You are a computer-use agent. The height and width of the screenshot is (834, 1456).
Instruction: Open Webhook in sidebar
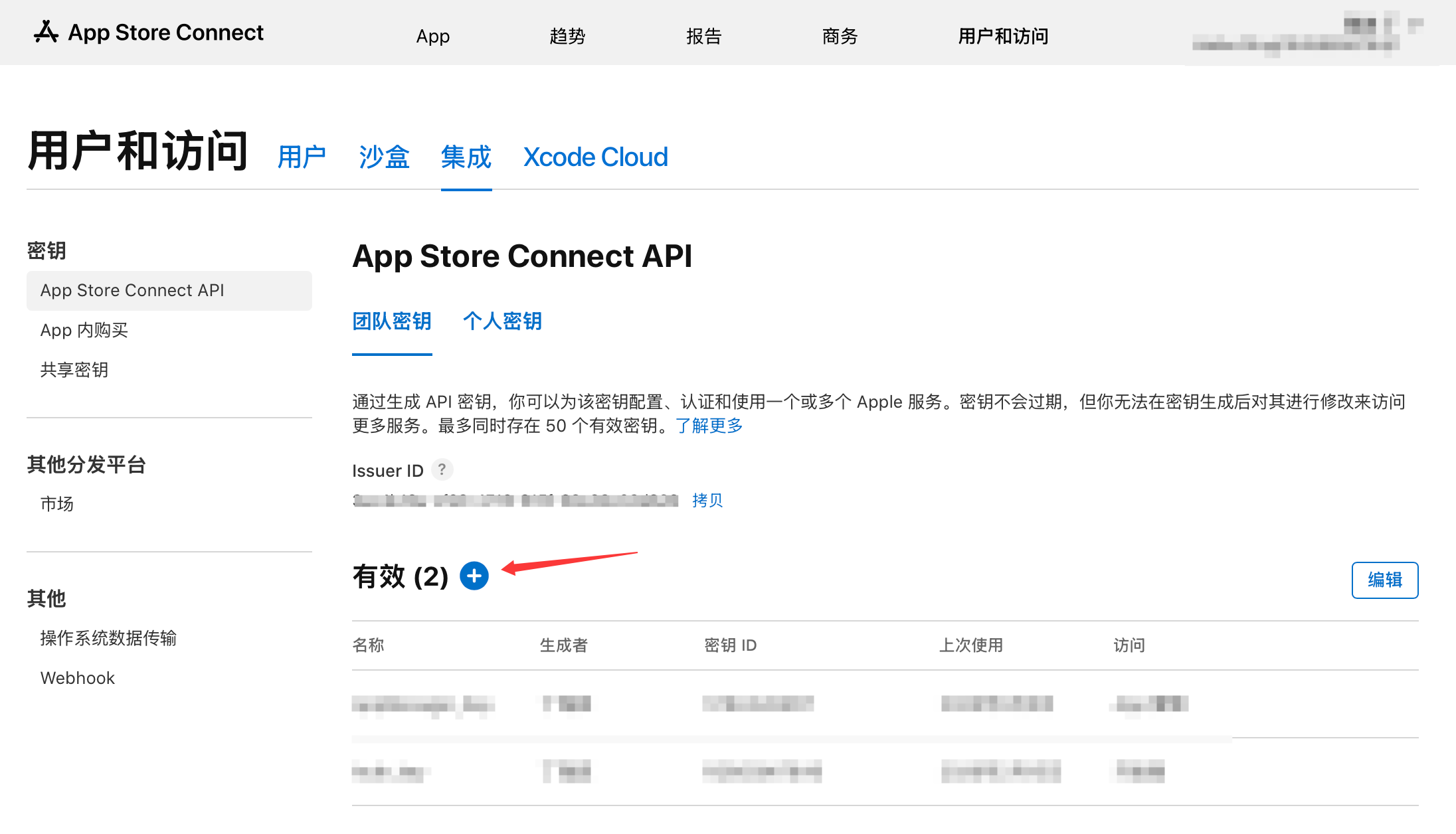pyautogui.click(x=78, y=678)
